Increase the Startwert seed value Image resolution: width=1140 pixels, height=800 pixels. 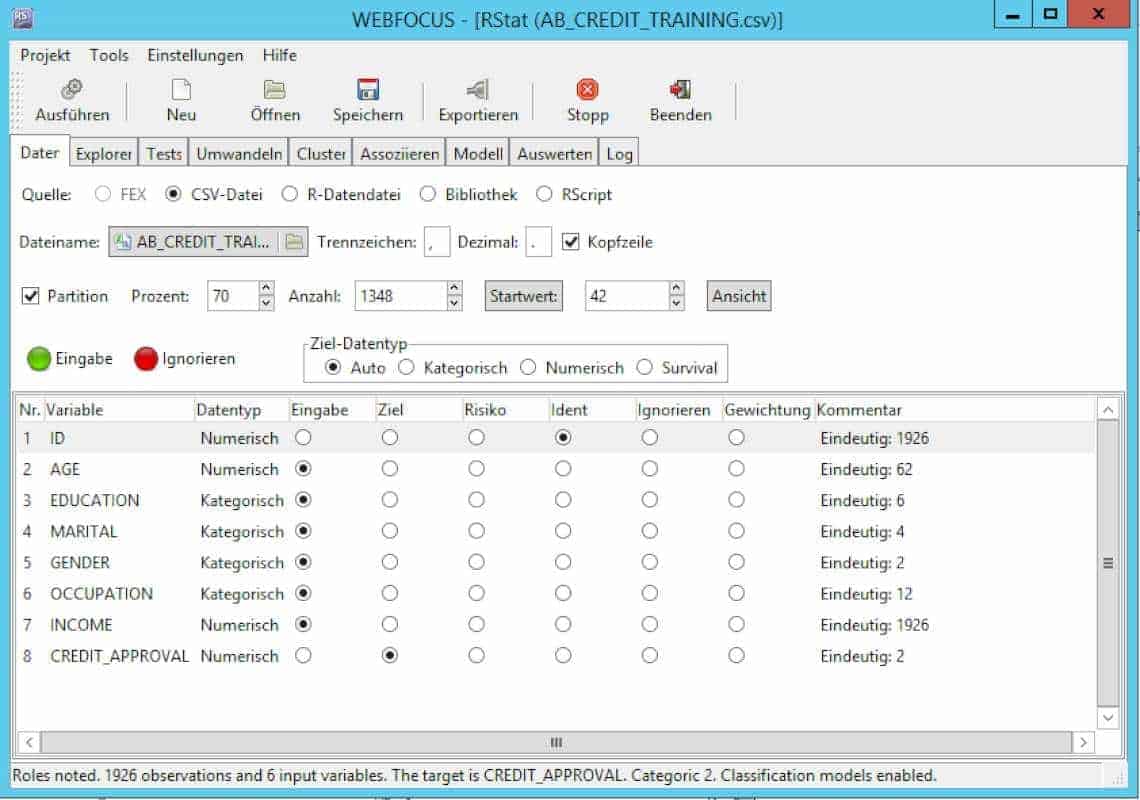click(676, 289)
